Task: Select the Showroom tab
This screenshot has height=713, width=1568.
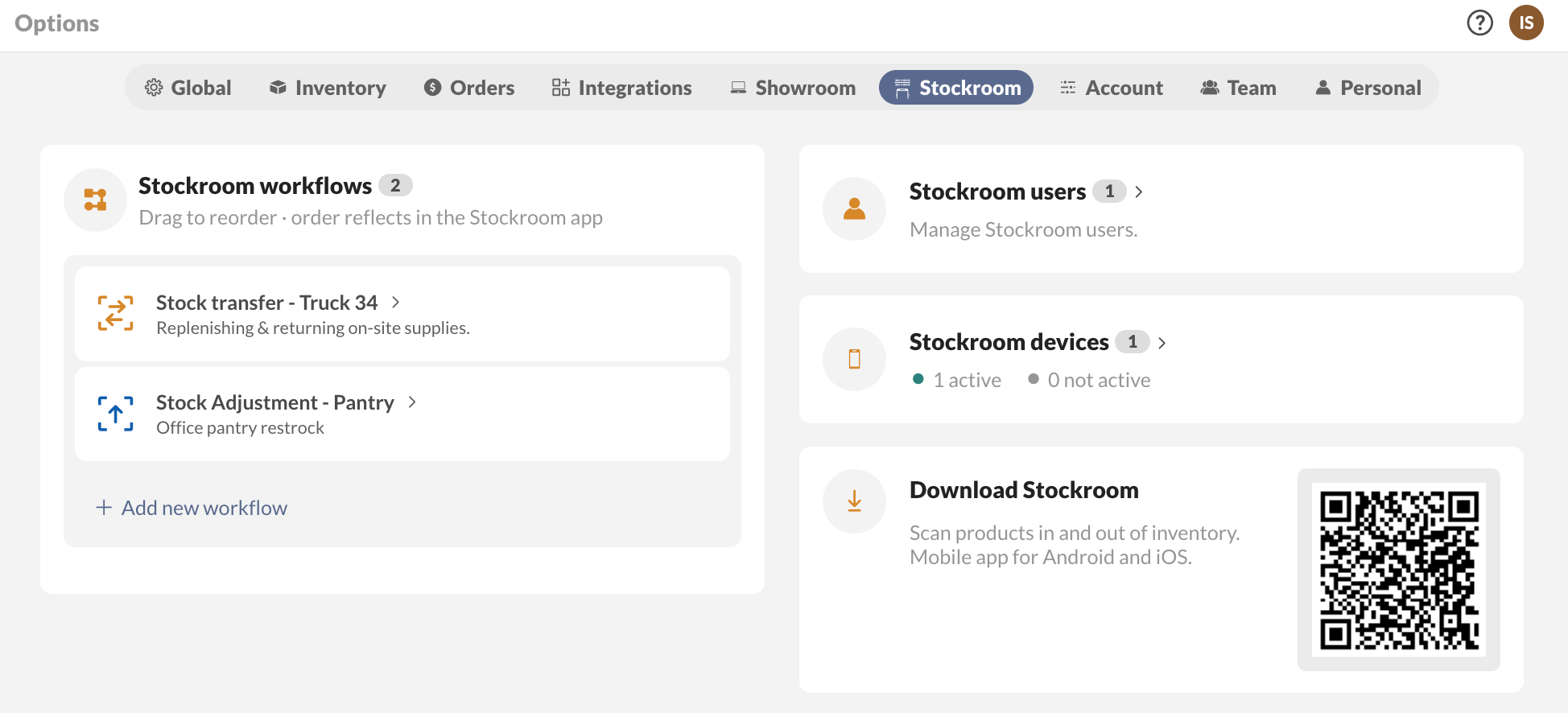Action: point(793,88)
